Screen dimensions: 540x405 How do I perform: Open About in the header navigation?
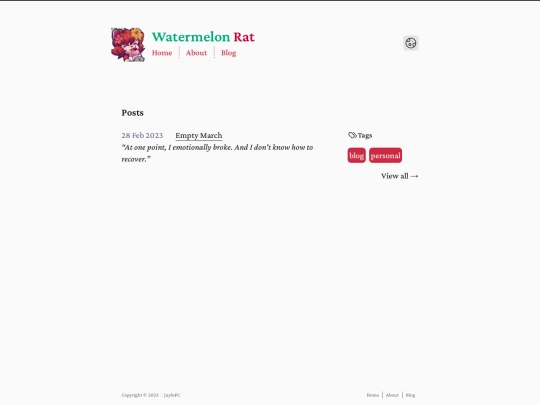point(196,53)
